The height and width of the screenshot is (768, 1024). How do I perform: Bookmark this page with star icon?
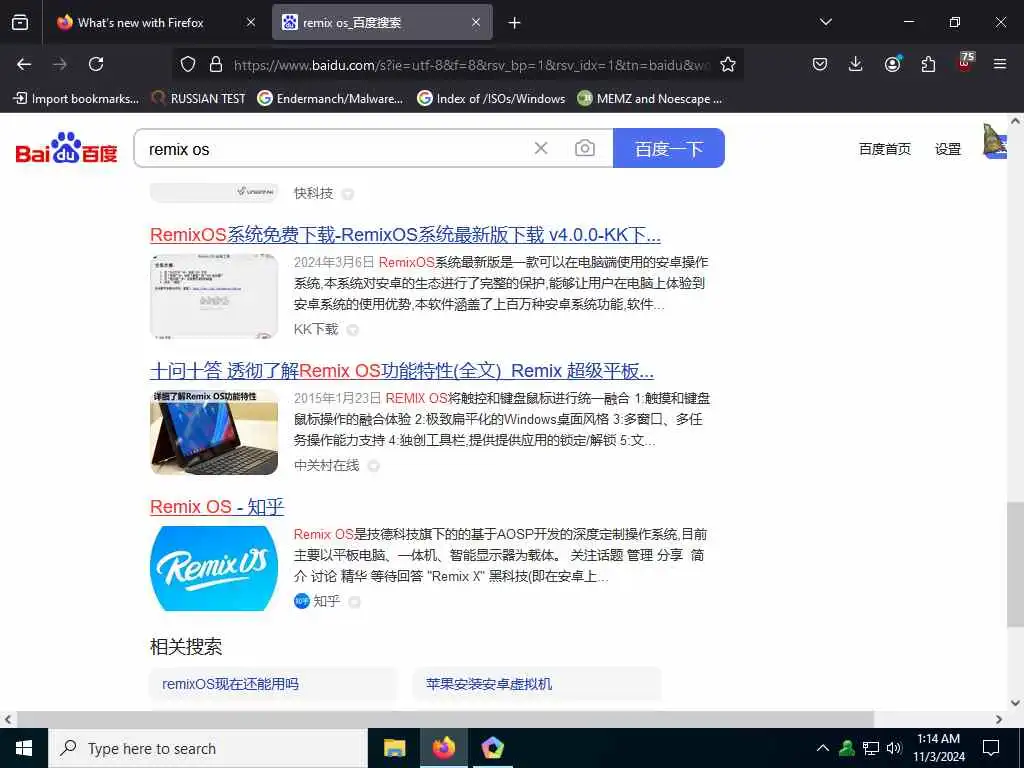tap(728, 64)
